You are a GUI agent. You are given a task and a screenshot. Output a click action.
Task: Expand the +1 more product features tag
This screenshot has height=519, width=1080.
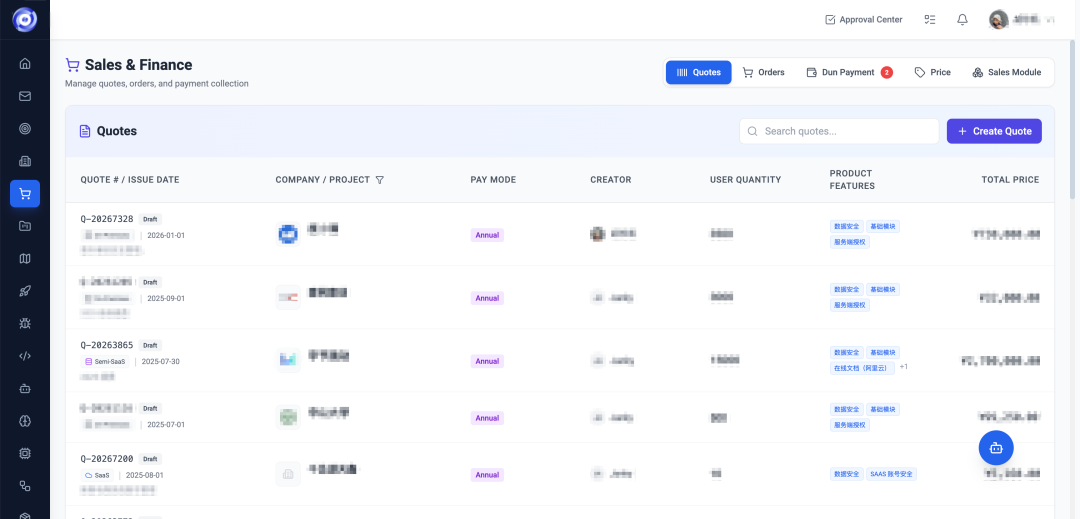[904, 367]
